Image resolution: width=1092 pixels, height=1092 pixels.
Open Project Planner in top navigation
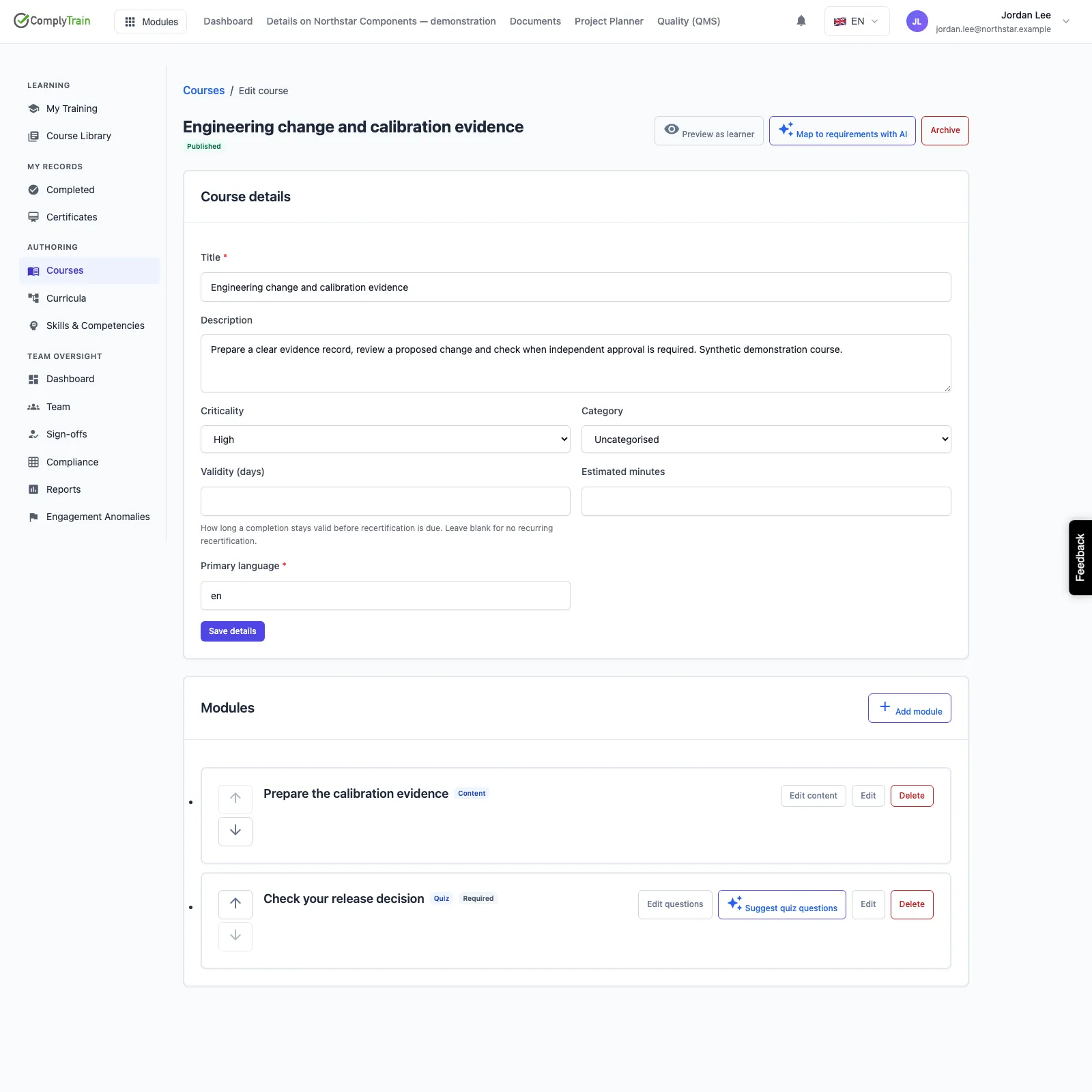609,21
